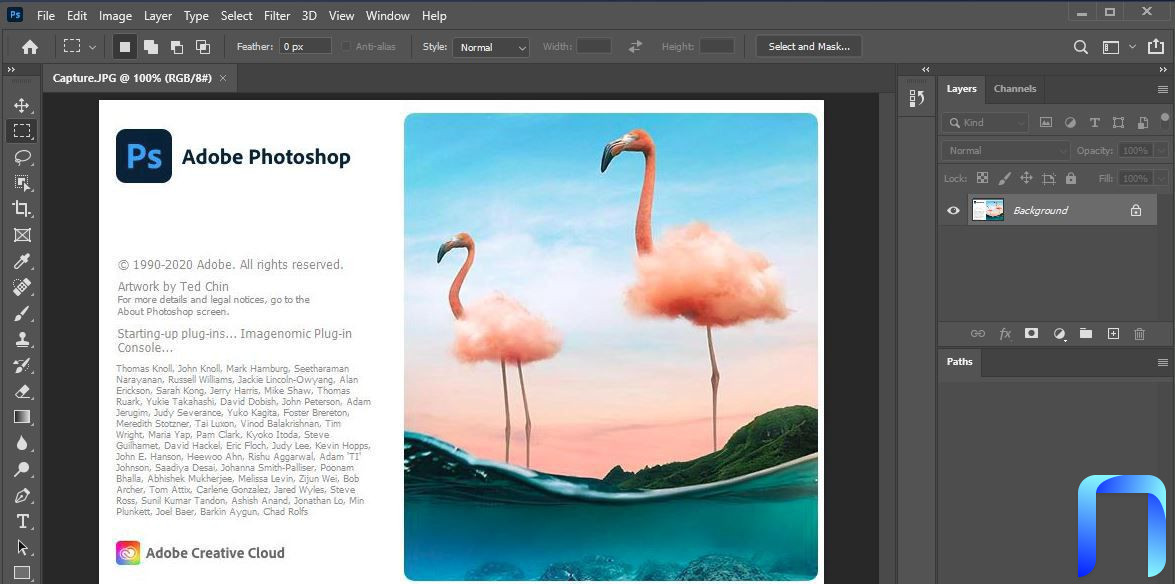Screen dimensions: 1175x584
Task: Select the Dodge tool
Action: tap(22, 470)
